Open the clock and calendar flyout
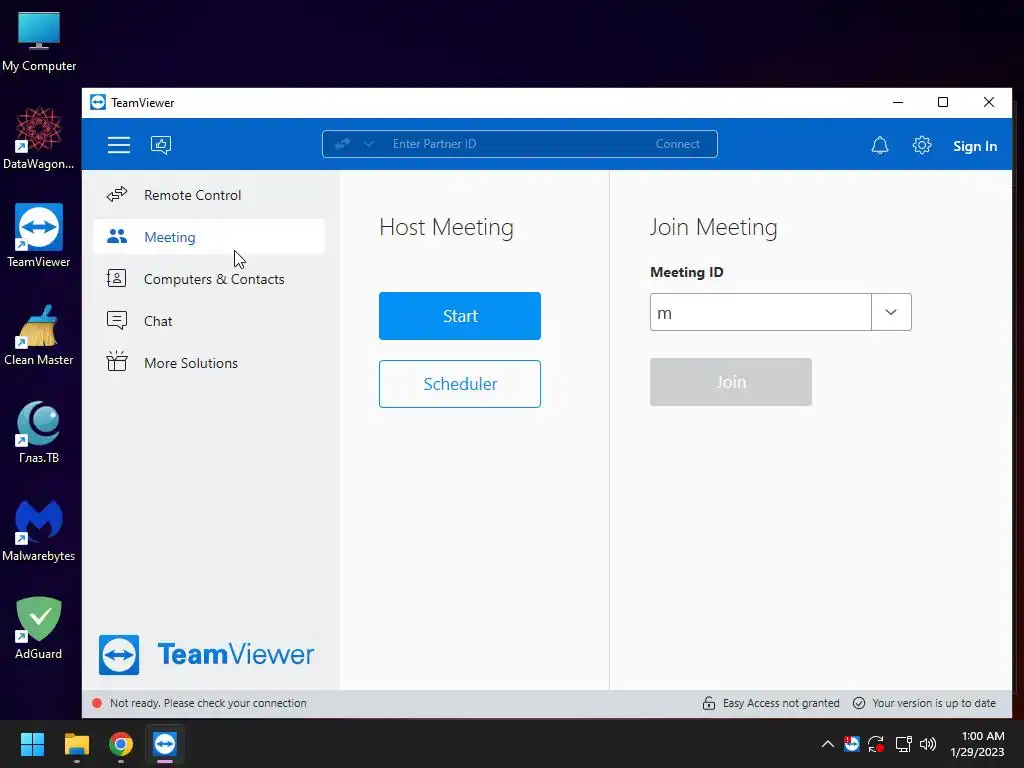Image resolution: width=1024 pixels, height=768 pixels. (978, 744)
